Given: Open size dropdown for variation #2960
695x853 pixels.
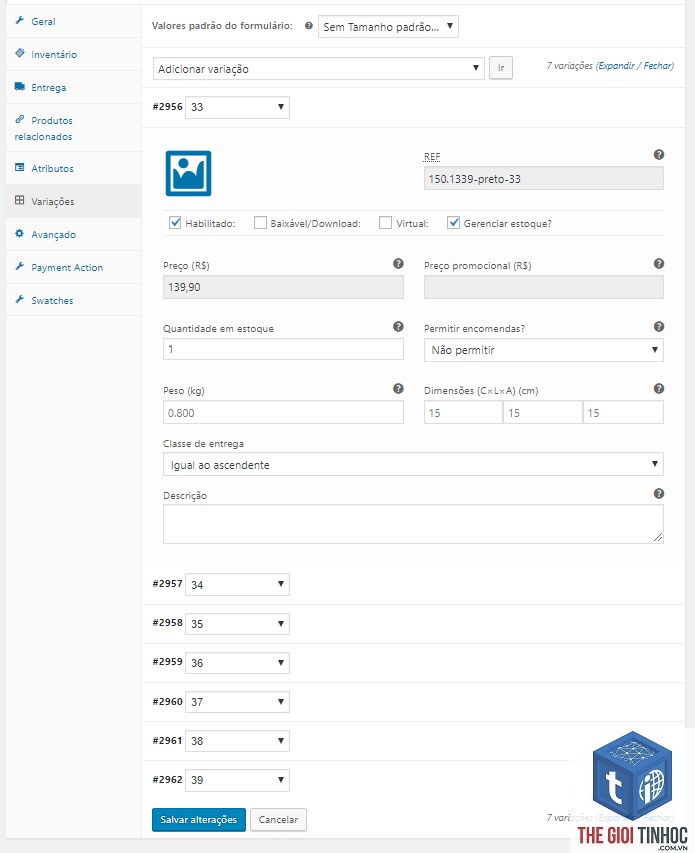Looking at the screenshot, I should (237, 702).
